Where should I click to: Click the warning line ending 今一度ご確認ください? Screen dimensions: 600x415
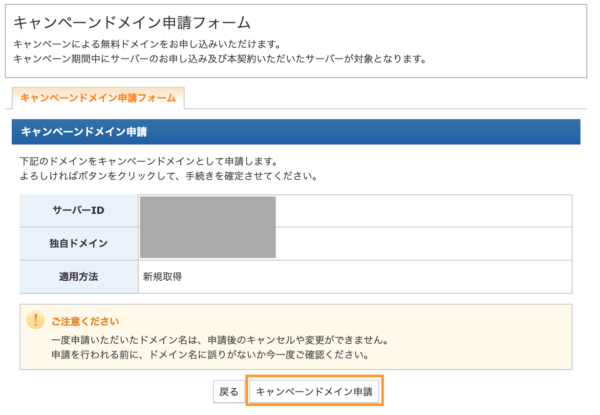point(210,354)
